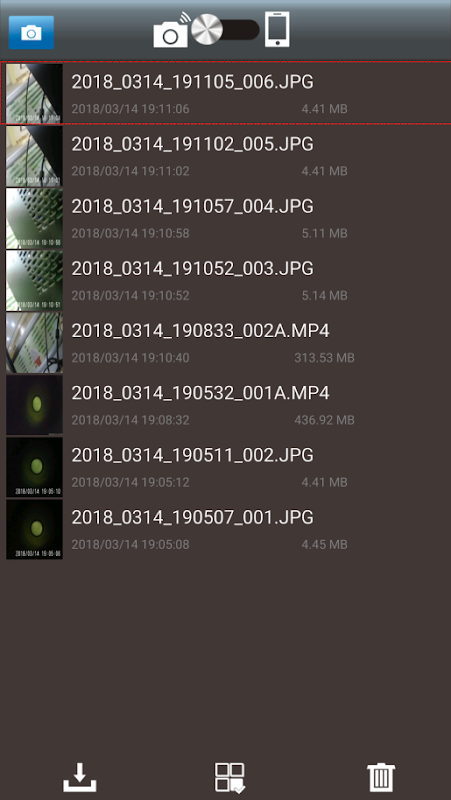The height and width of the screenshot is (800, 451).
Task: Open video 2018_0314_190833_002A.MP4
Action: (226, 342)
